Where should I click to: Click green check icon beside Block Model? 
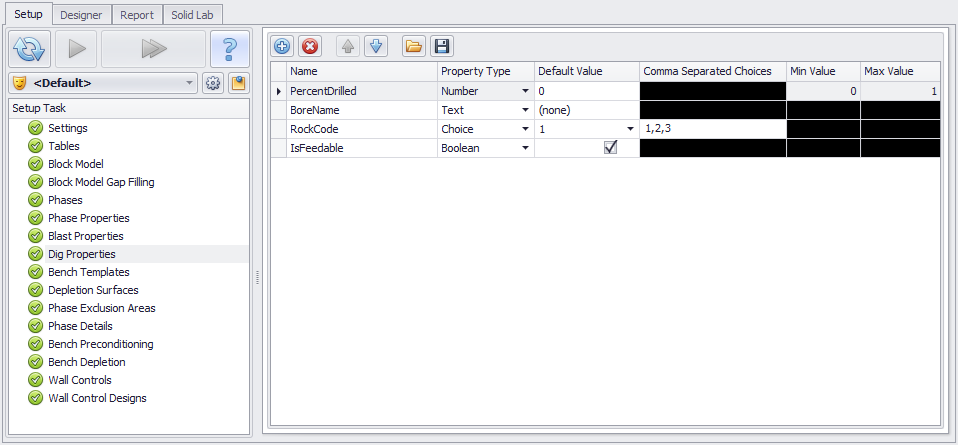[35, 164]
